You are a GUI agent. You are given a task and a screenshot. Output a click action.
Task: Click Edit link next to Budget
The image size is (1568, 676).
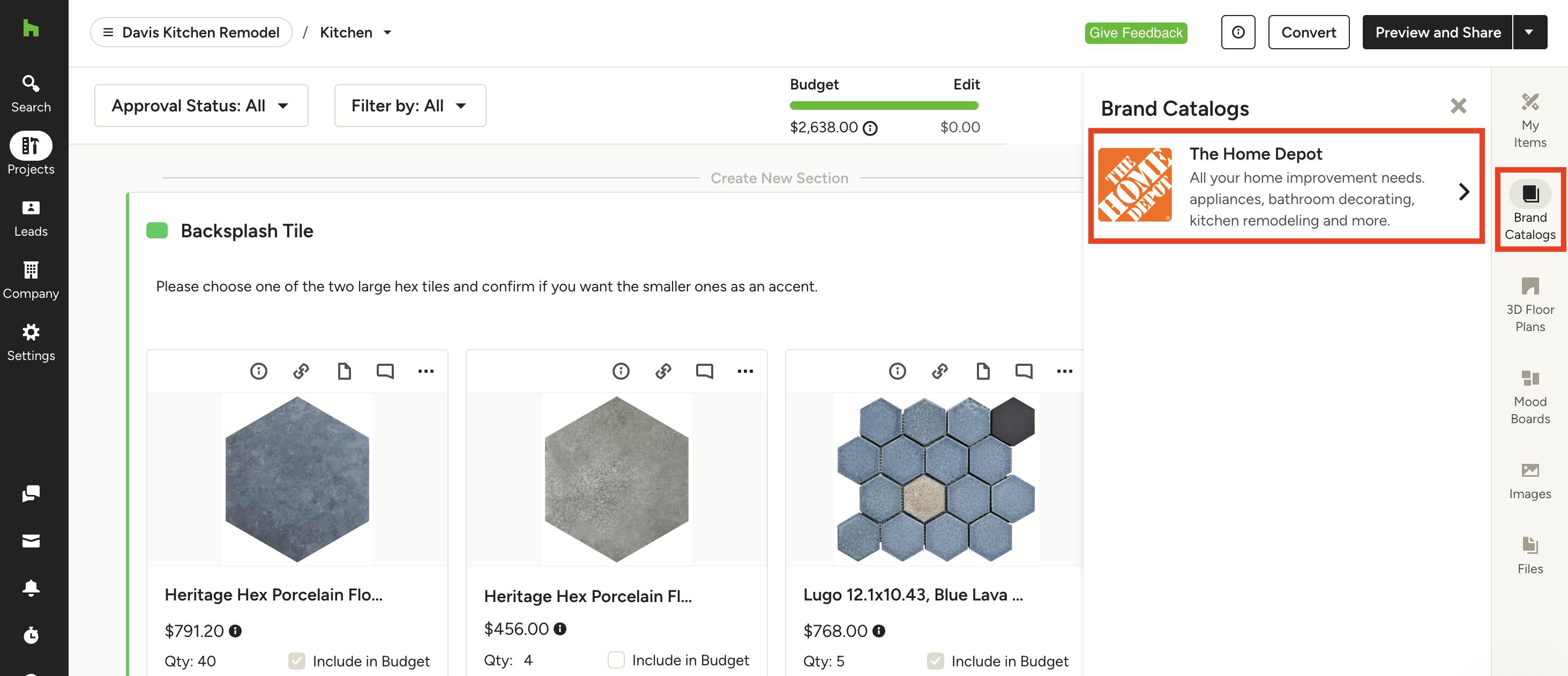click(966, 85)
